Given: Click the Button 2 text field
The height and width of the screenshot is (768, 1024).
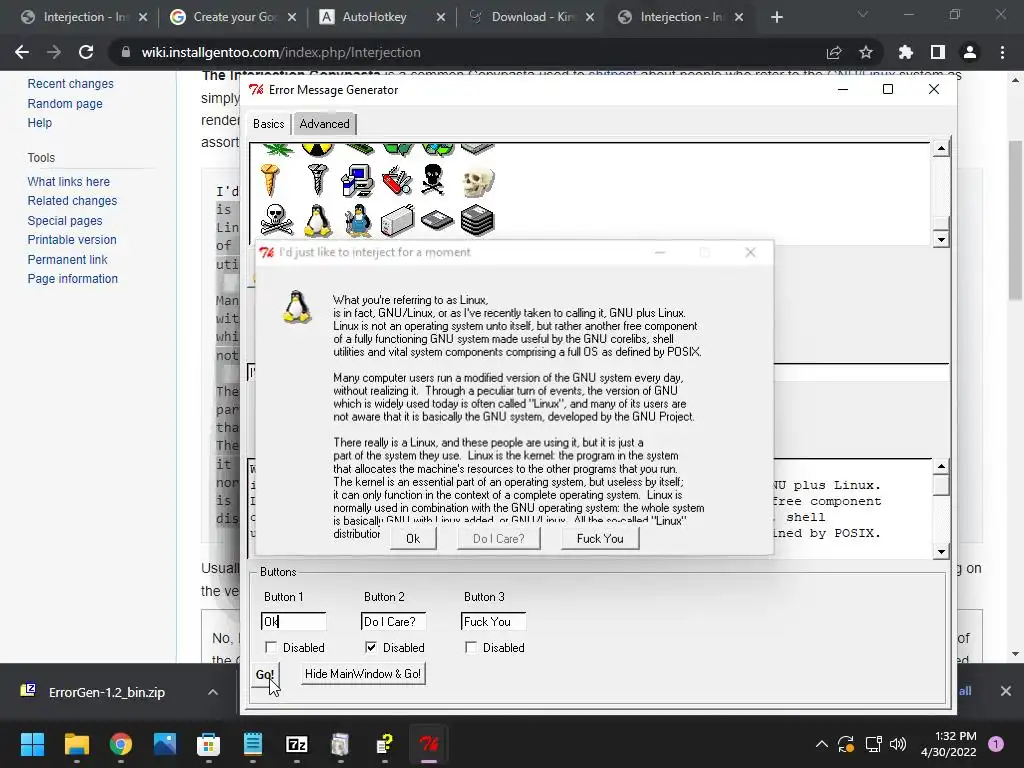Looking at the screenshot, I should (x=393, y=622).
